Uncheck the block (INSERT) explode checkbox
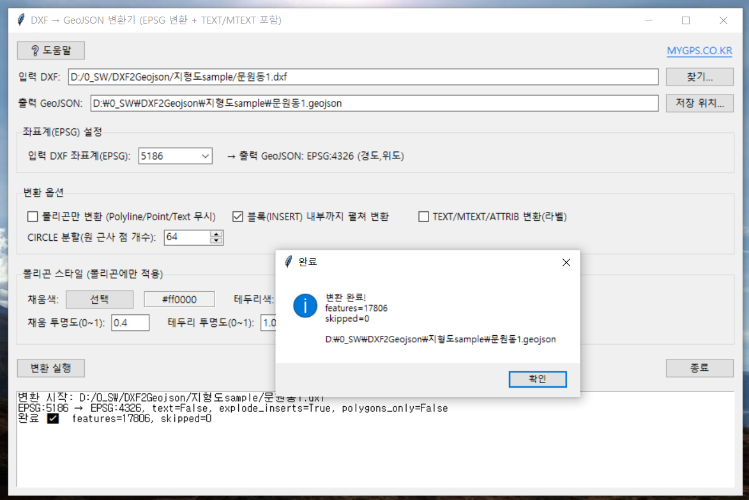This screenshot has height=500, width=749. tap(238, 216)
